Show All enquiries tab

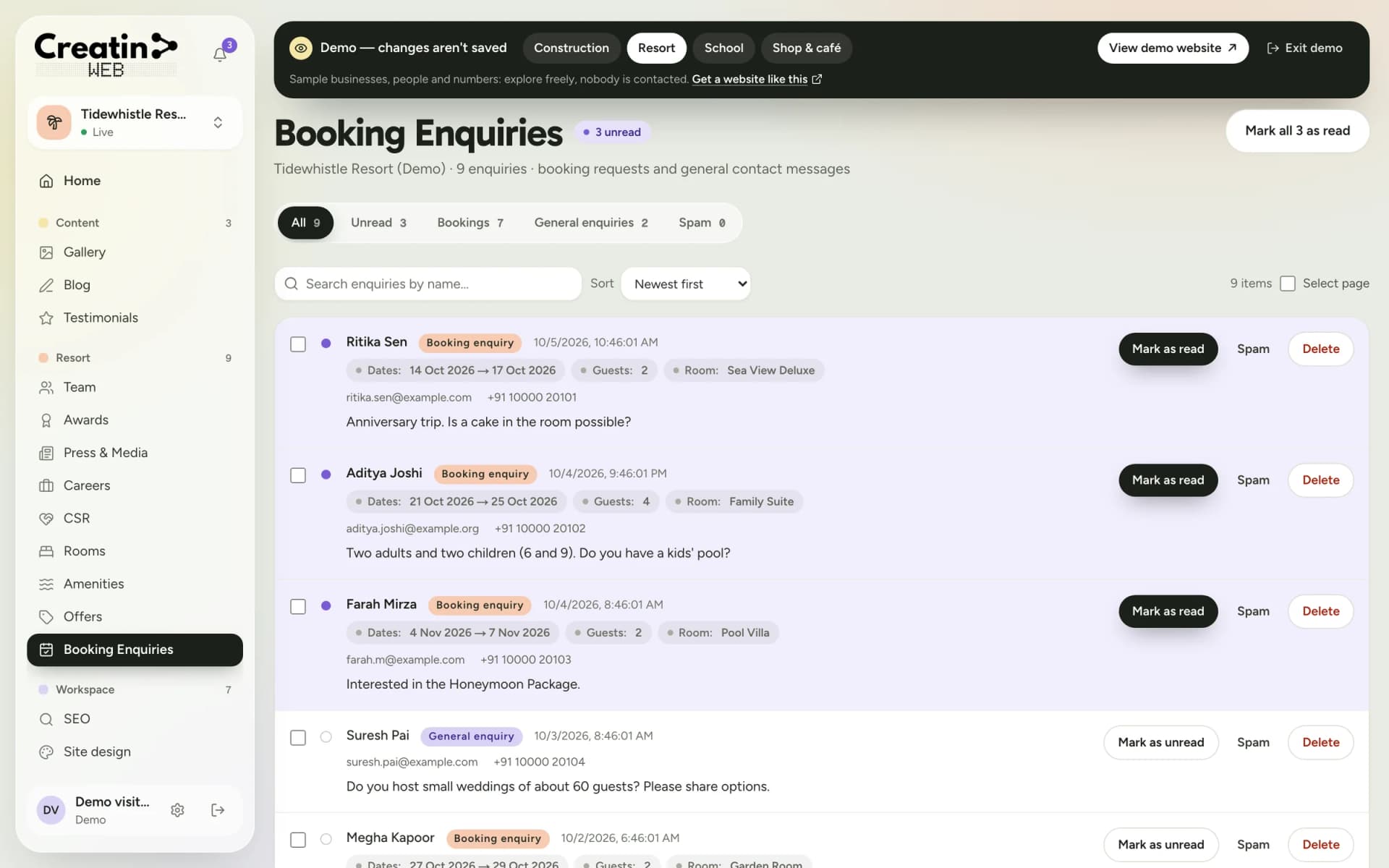point(305,223)
